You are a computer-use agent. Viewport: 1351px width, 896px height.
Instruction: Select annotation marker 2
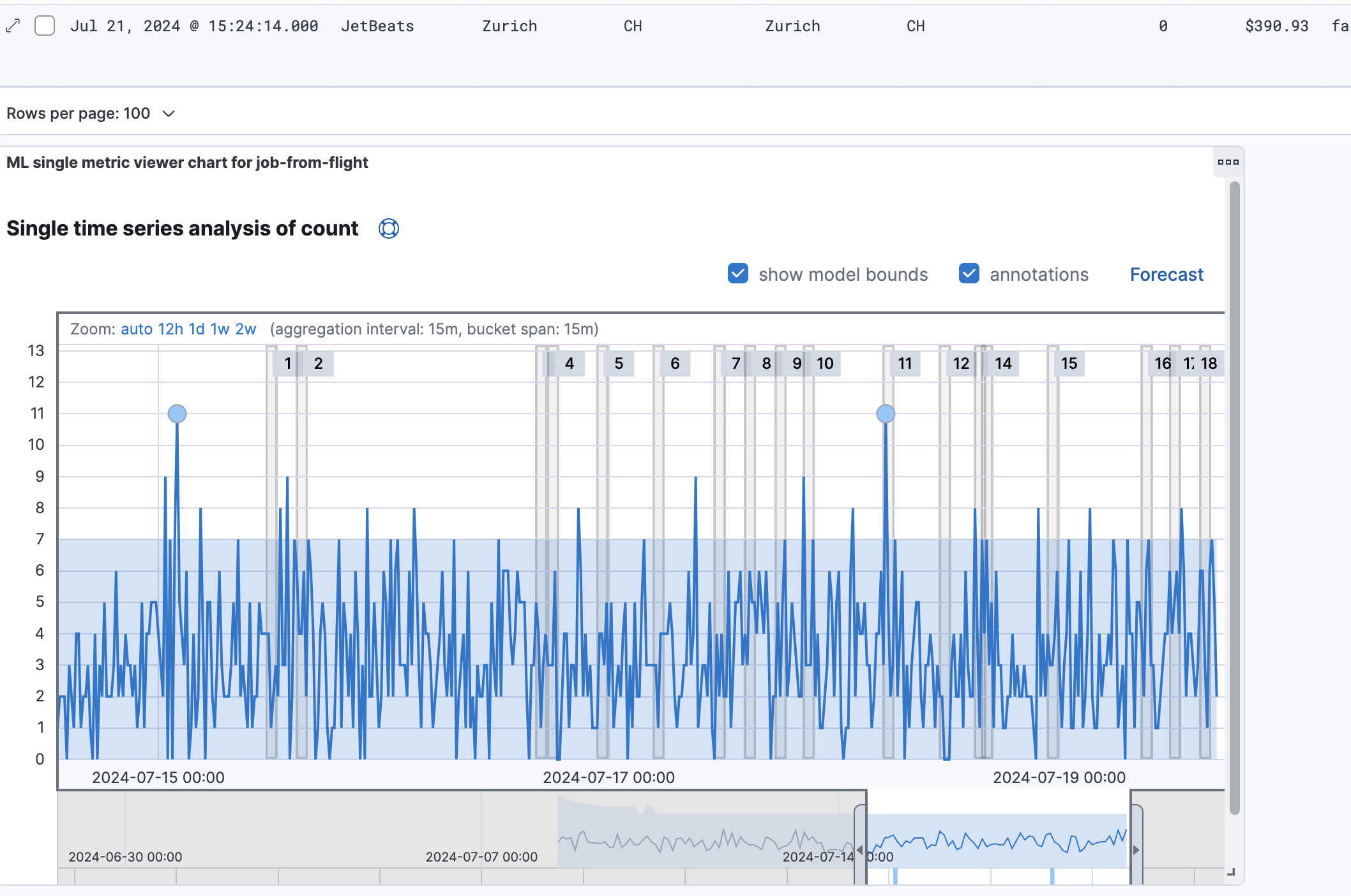pos(319,364)
